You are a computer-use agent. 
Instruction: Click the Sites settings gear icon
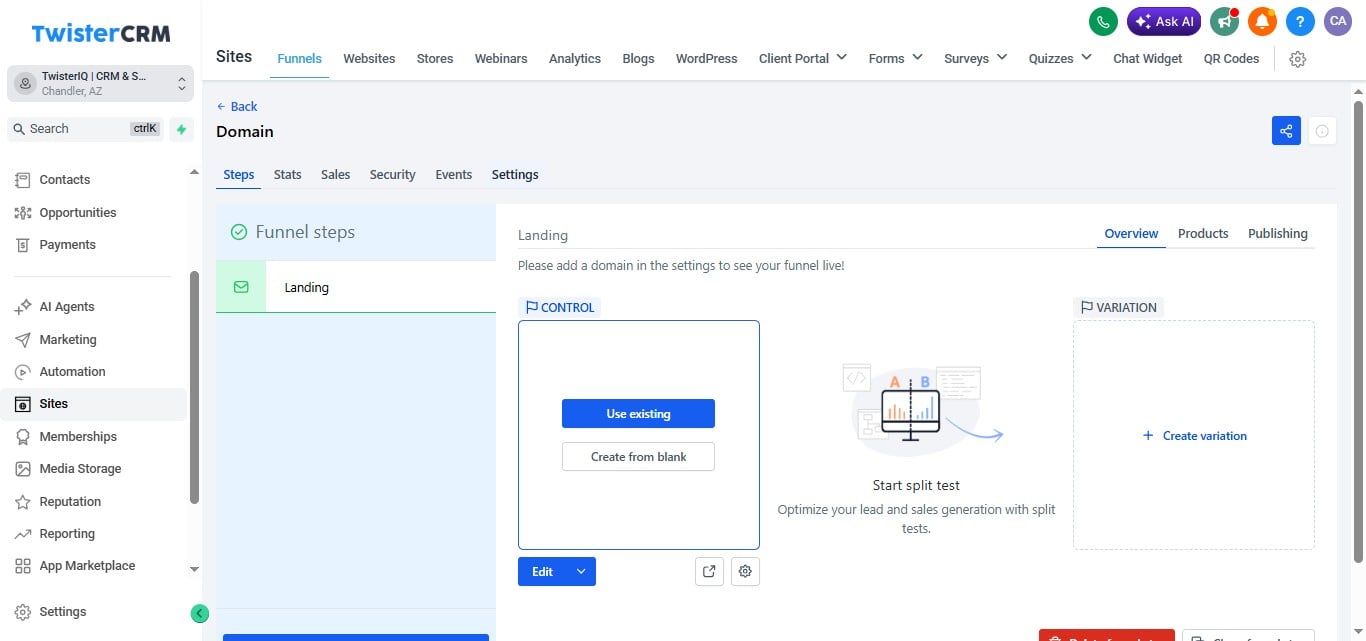pyautogui.click(x=1298, y=59)
